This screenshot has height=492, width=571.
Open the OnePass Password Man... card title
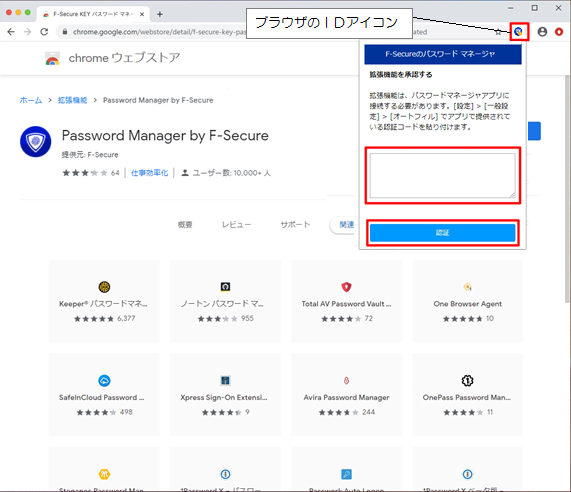tap(467, 397)
